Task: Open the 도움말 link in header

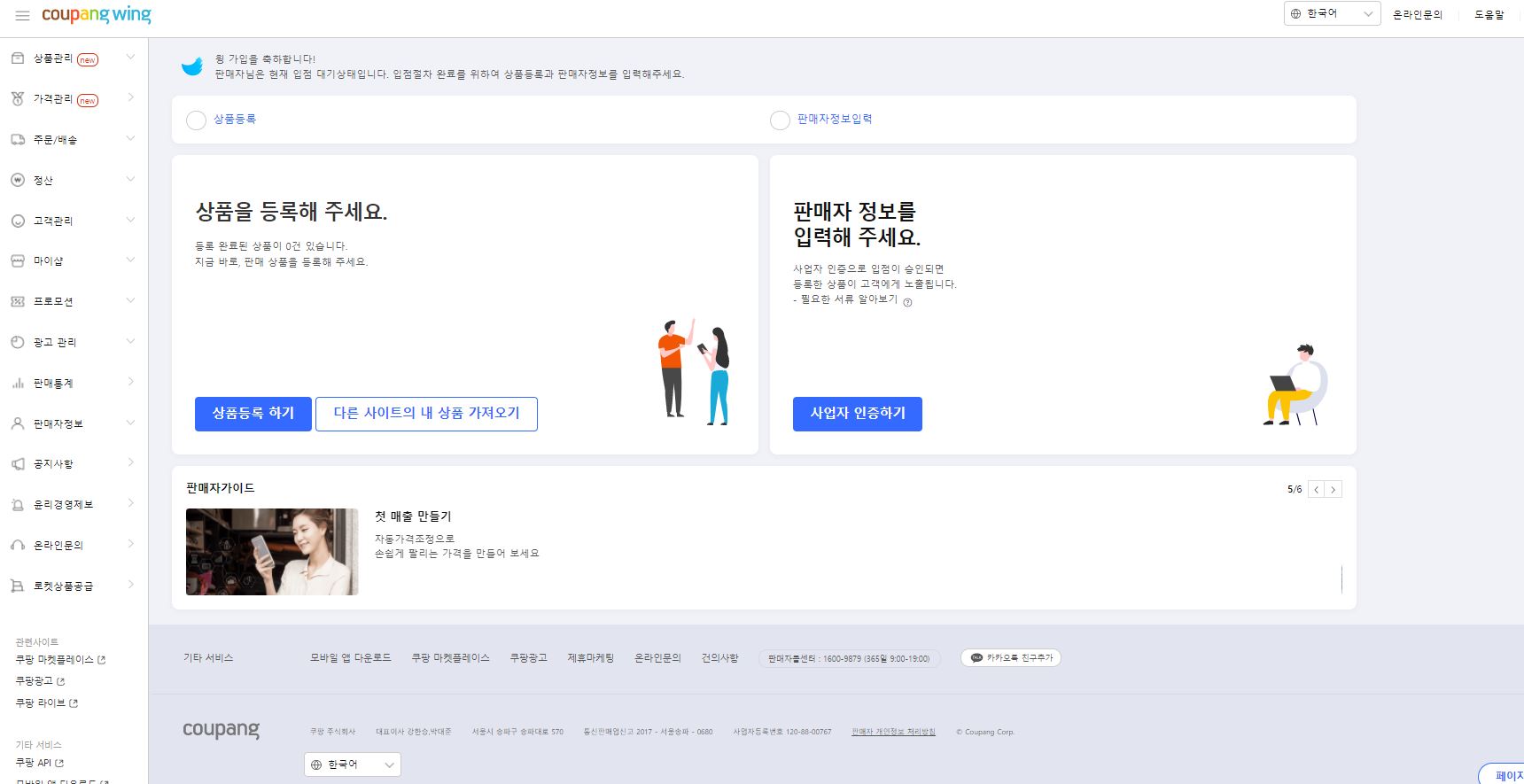Action: (1489, 15)
